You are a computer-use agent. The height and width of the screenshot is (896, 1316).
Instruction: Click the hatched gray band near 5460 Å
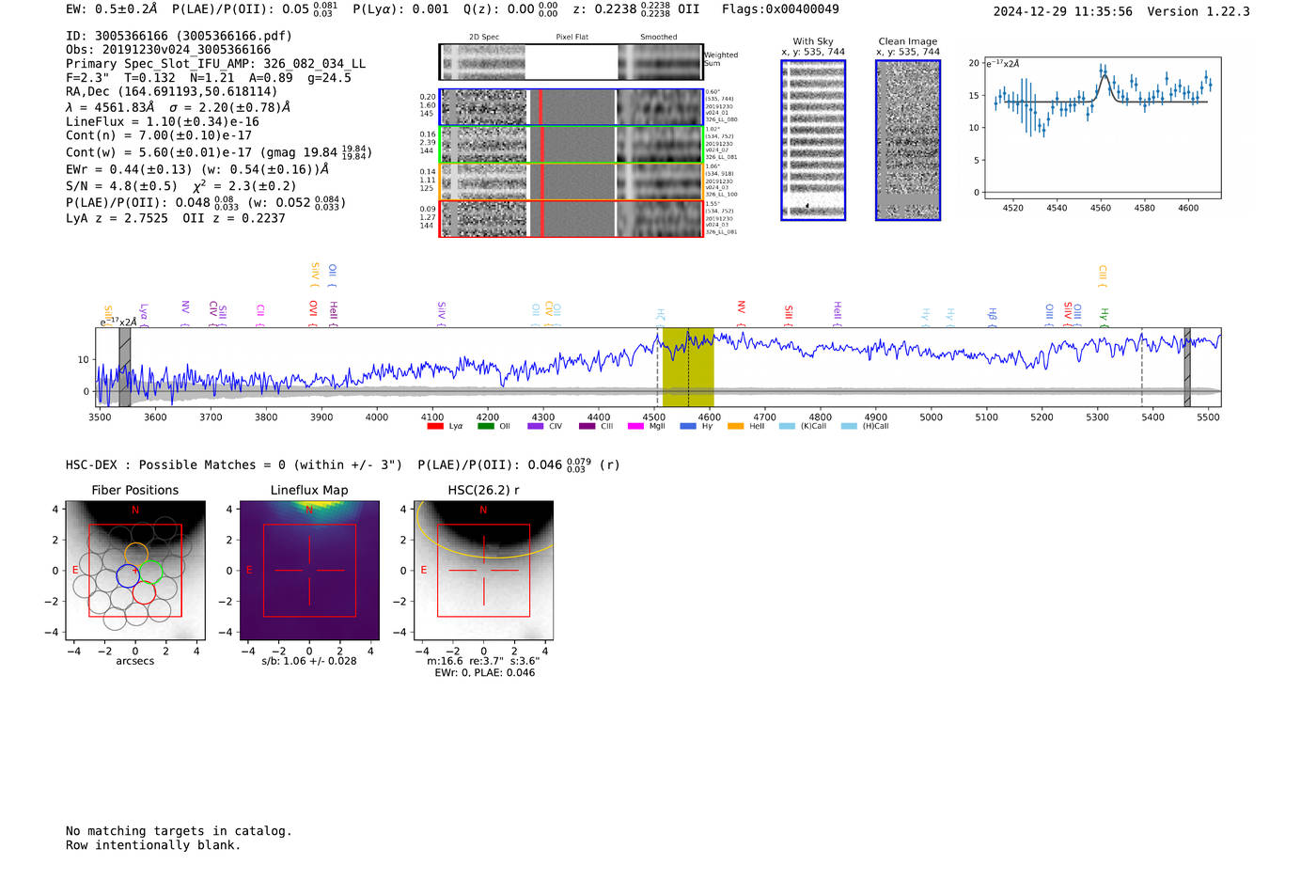(x=1187, y=367)
